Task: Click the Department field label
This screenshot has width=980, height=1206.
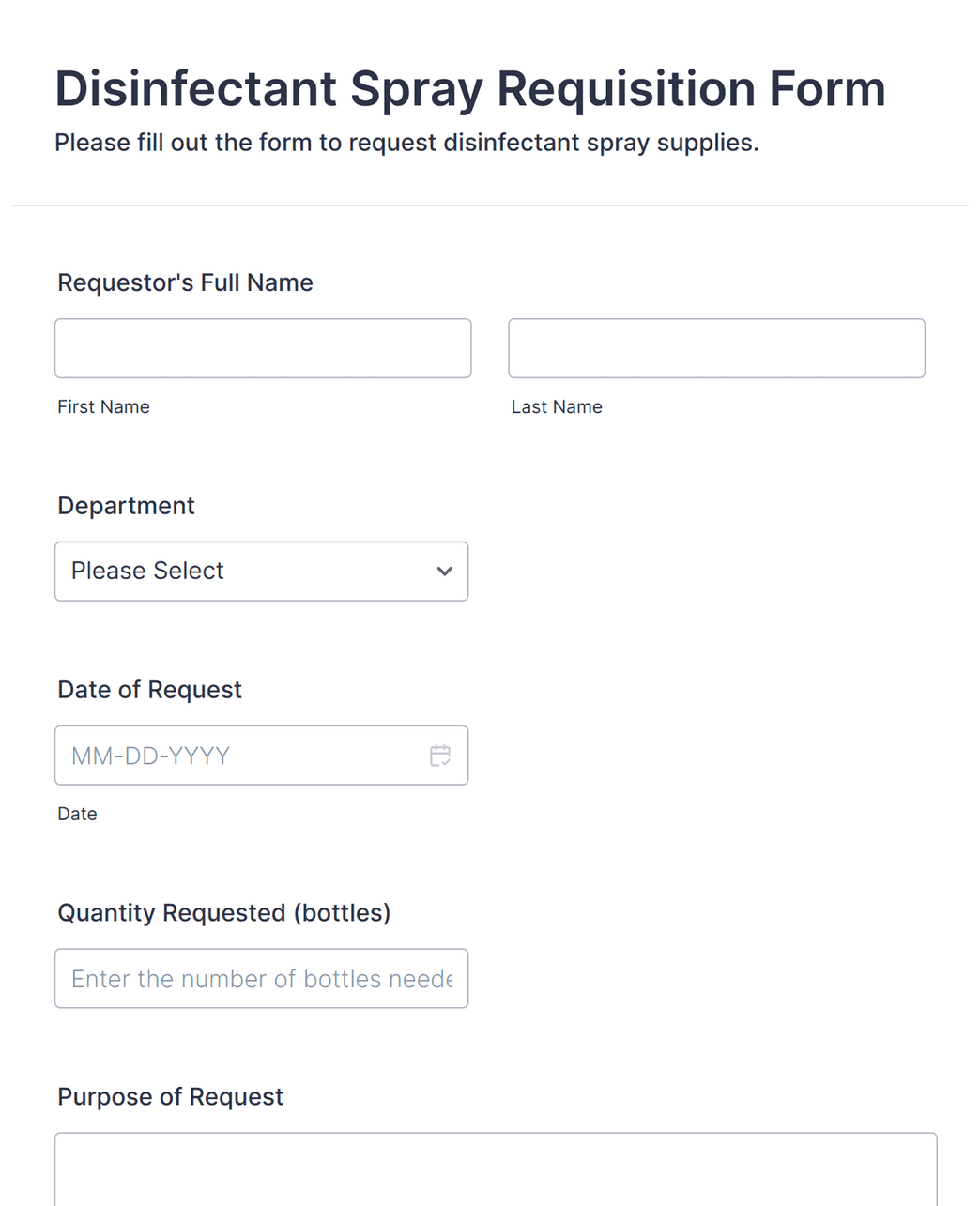Action: 126,506
